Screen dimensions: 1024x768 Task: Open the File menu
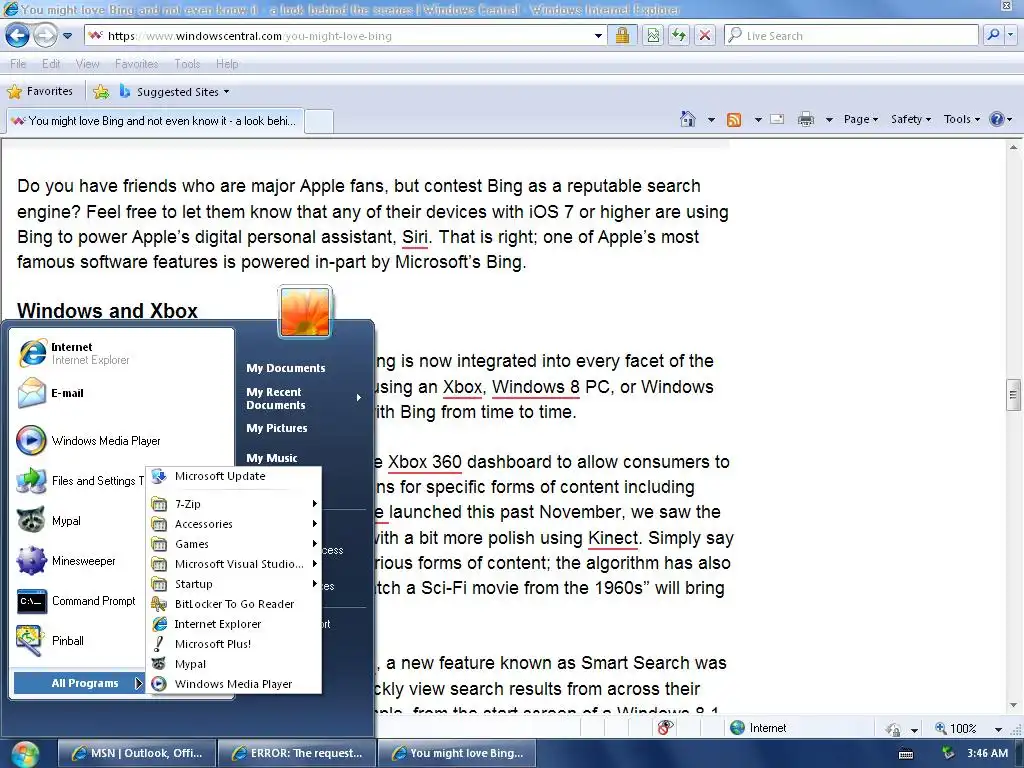coord(18,64)
